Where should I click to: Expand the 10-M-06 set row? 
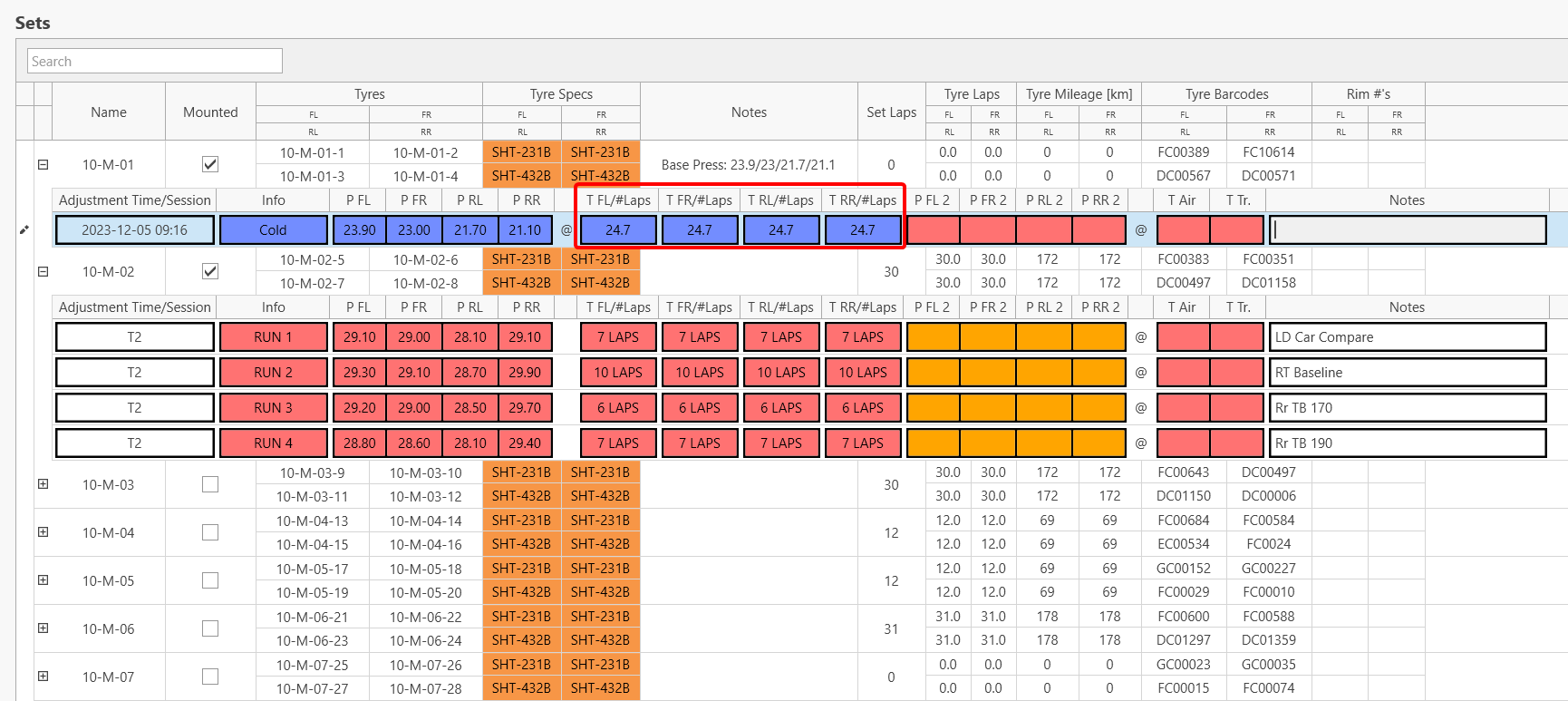(43, 628)
